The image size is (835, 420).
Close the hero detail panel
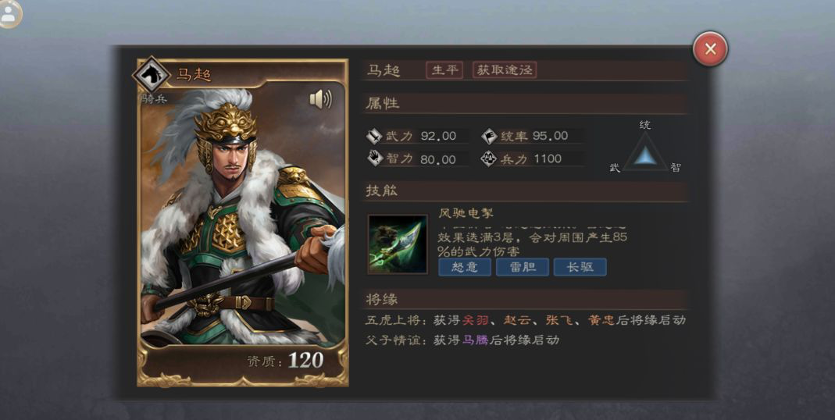[710, 49]
